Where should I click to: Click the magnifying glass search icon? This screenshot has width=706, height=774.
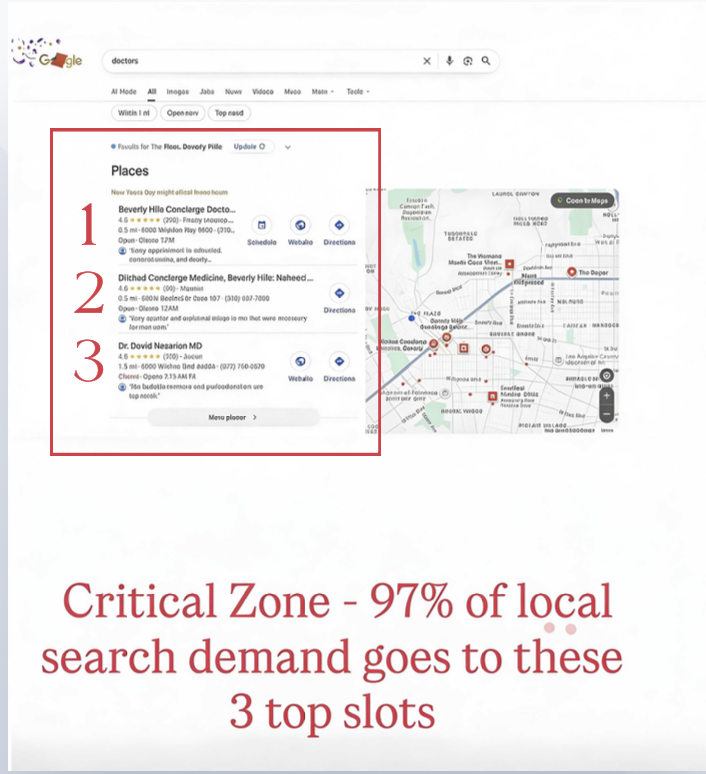tap(486, 61)
